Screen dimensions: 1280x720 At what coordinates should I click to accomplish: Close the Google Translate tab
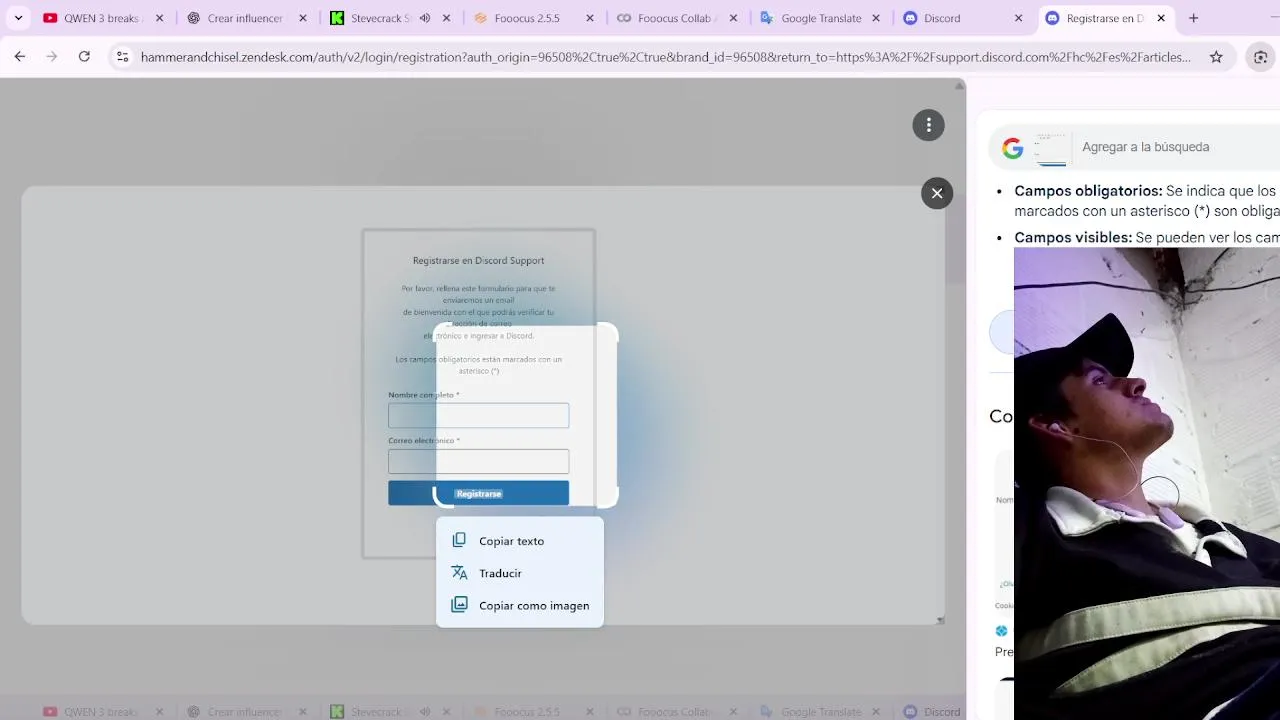[877, 18]
